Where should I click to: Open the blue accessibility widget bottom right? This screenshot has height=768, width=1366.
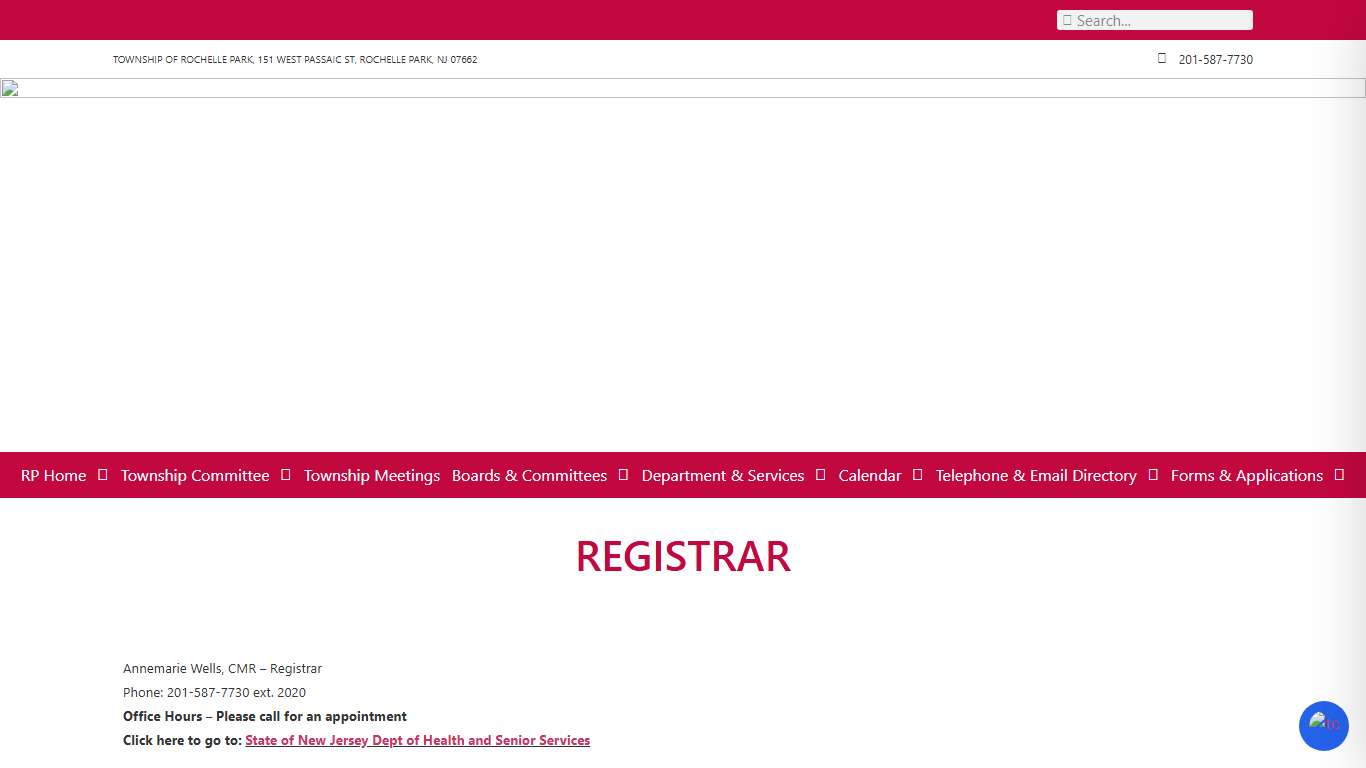(1323, 726)
